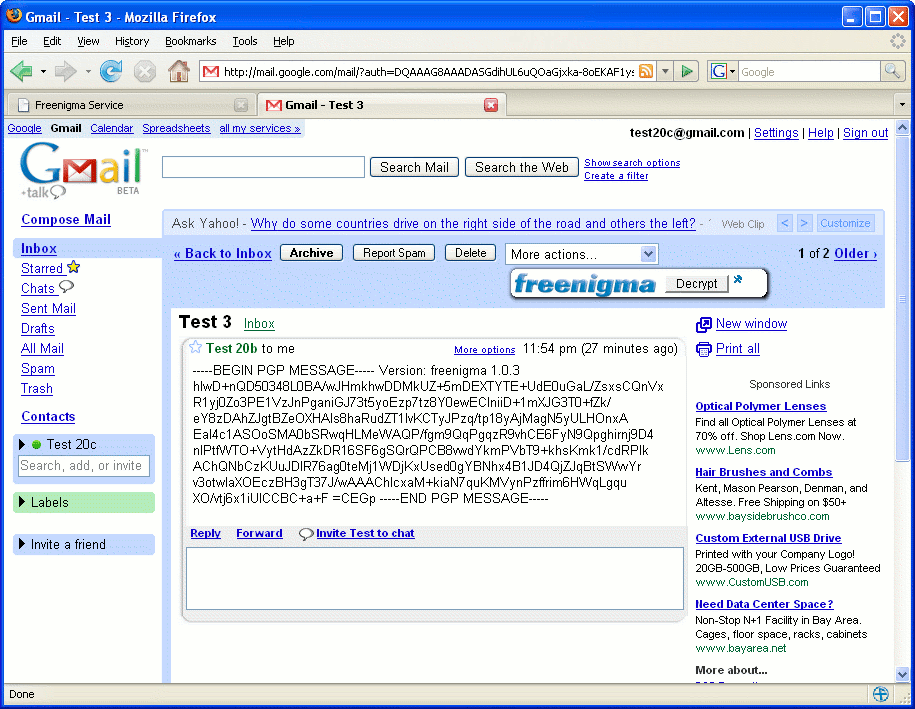Click the freenigma logo
Image resolution: width=915 pixels, height=709 pixels.
585,284
